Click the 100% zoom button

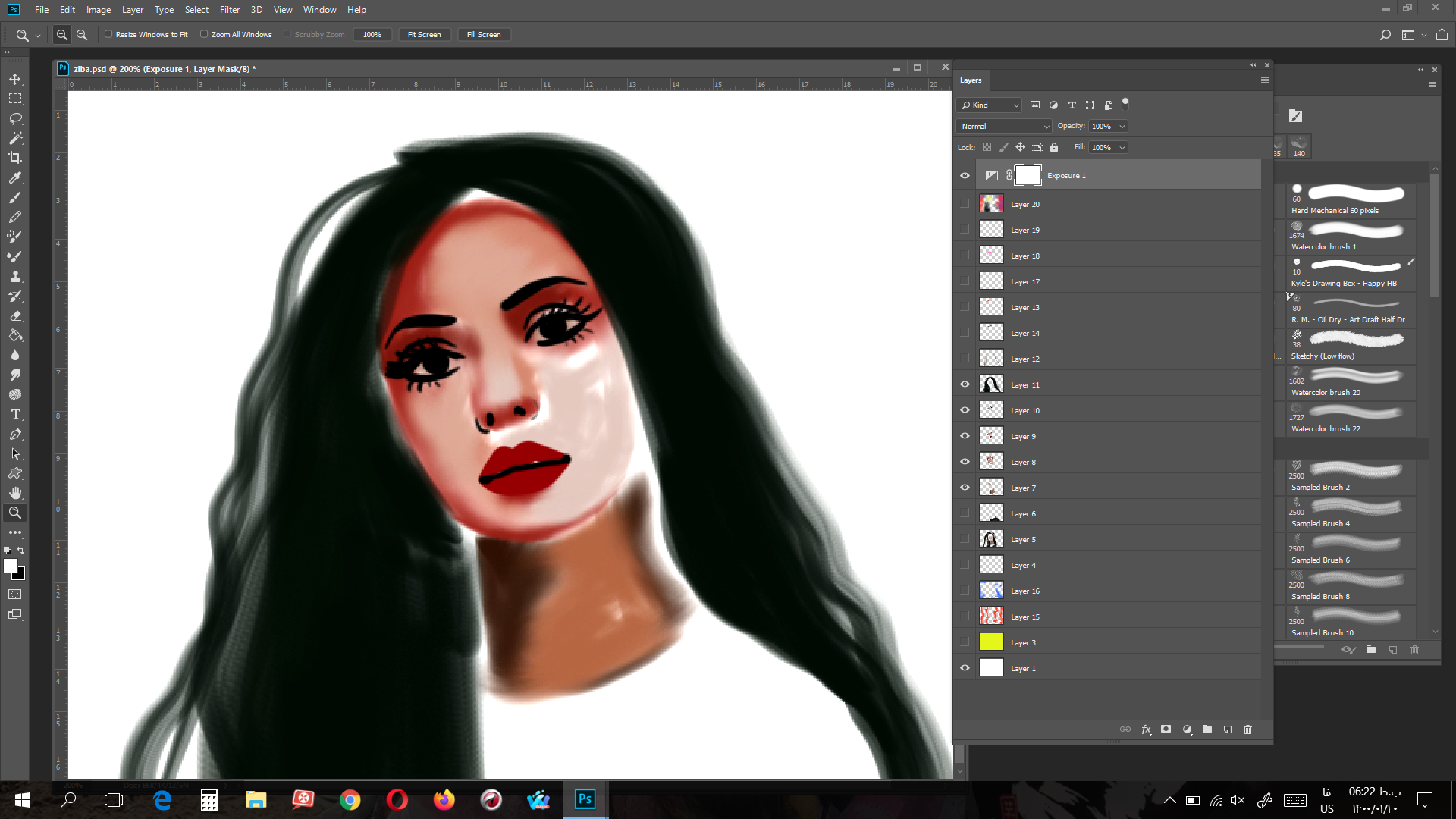(x=372, y=35)
